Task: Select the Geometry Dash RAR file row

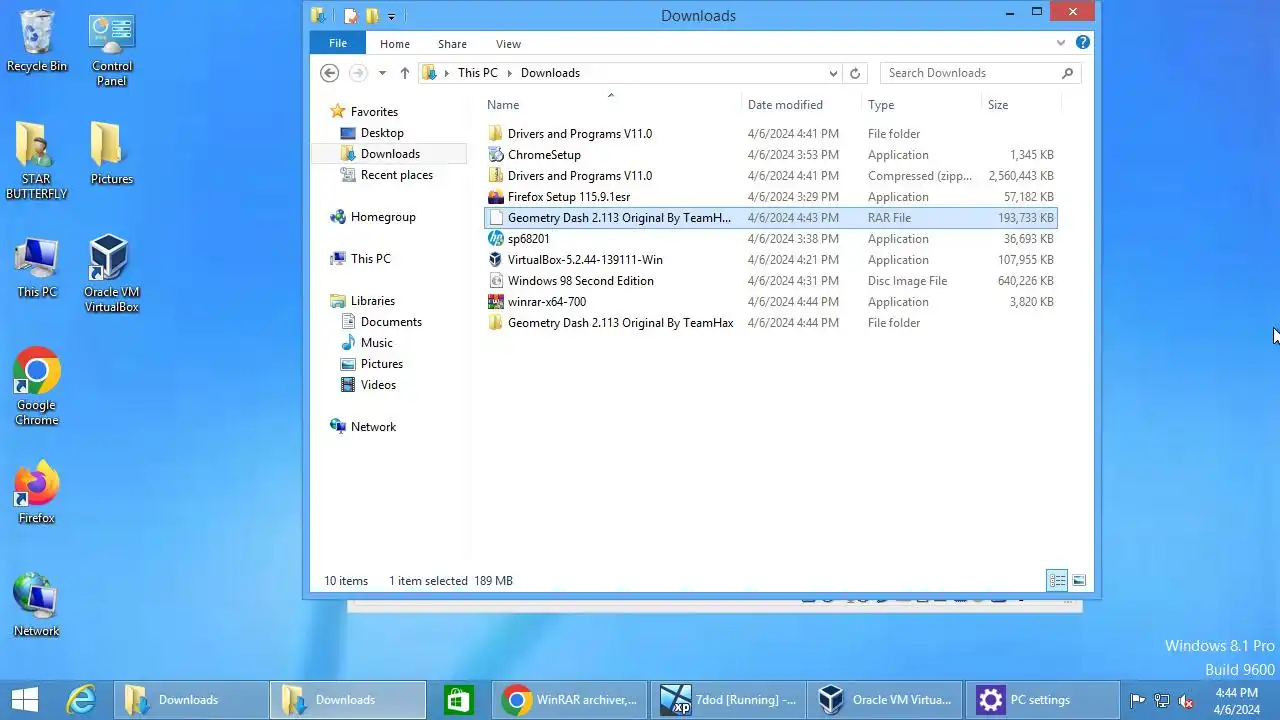Action: 770,218
